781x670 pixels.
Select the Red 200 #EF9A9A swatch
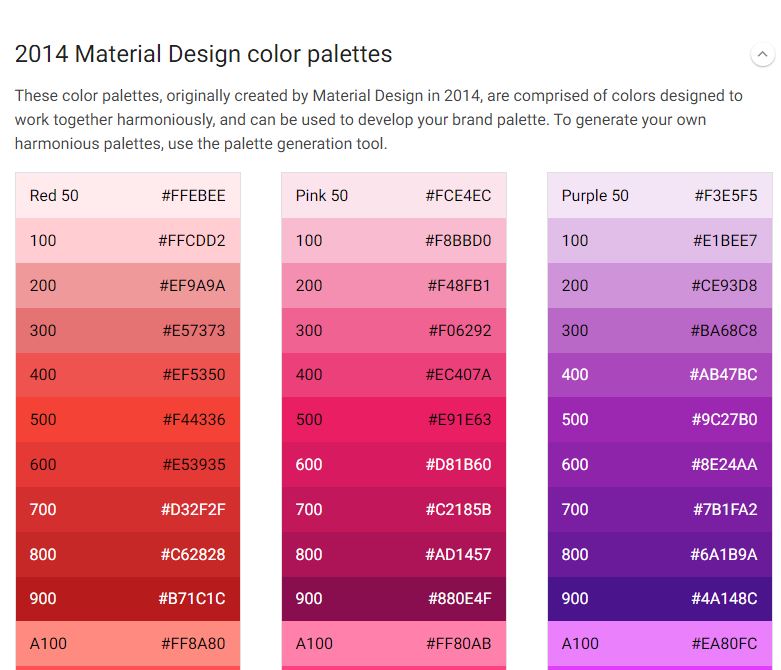(x=128, y=285)
